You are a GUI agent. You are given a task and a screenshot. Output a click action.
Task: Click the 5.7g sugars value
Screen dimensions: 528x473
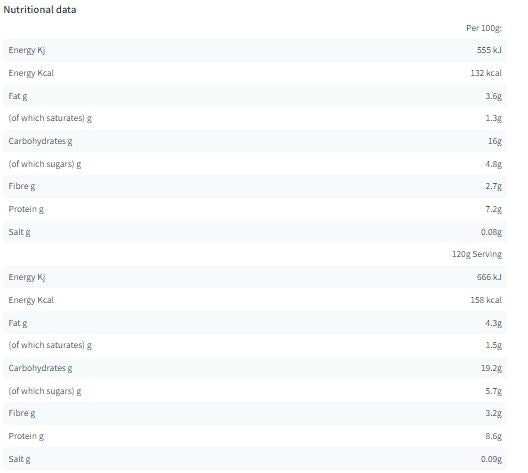point(494,391)
